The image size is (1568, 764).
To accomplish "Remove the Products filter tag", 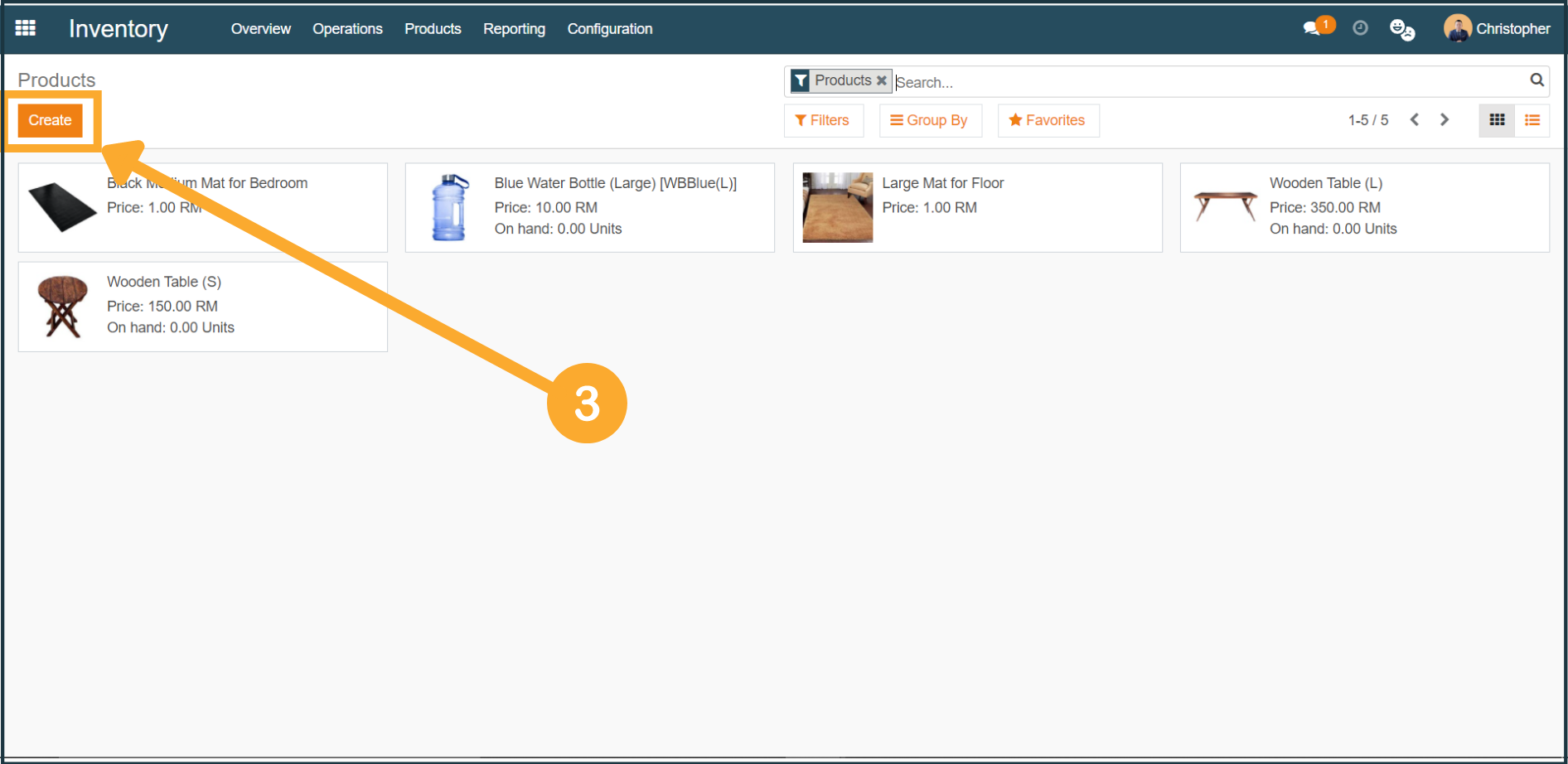I will [882, 80].
